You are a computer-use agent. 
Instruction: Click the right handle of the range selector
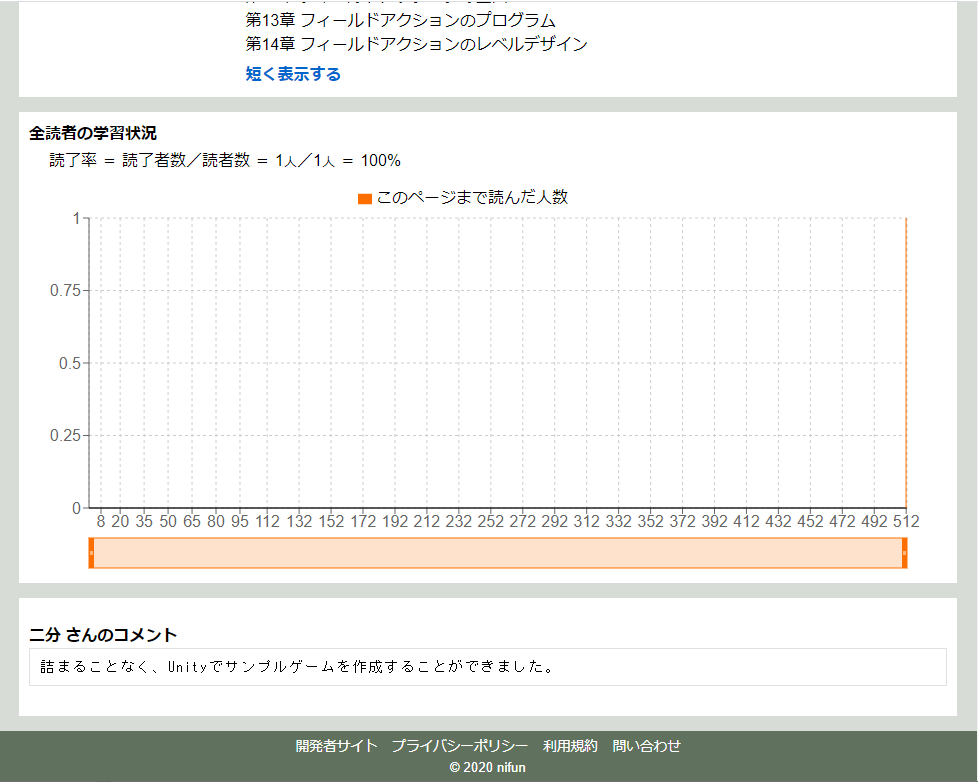tap(905, 552)
